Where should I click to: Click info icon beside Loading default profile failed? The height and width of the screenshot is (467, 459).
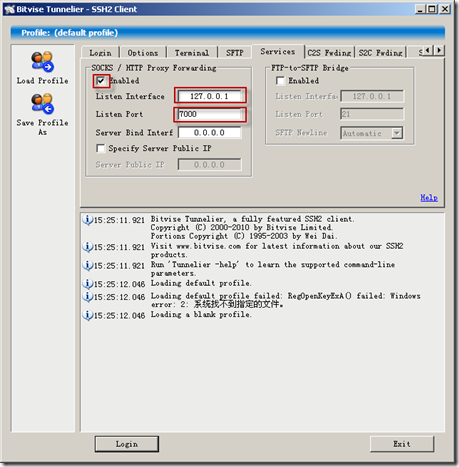coord(88,296)
